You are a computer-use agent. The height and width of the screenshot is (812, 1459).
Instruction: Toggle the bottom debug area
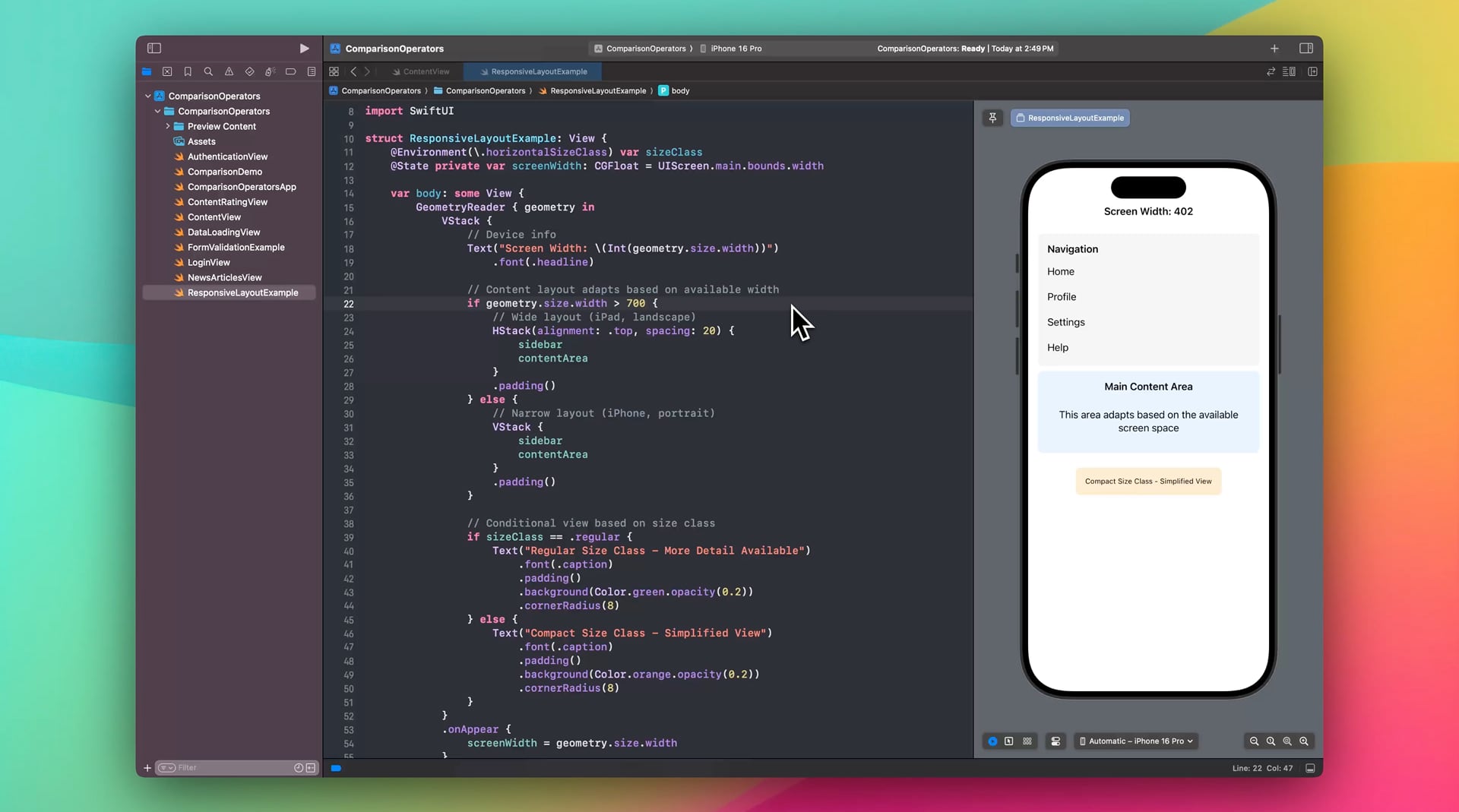click(1310, 769)
